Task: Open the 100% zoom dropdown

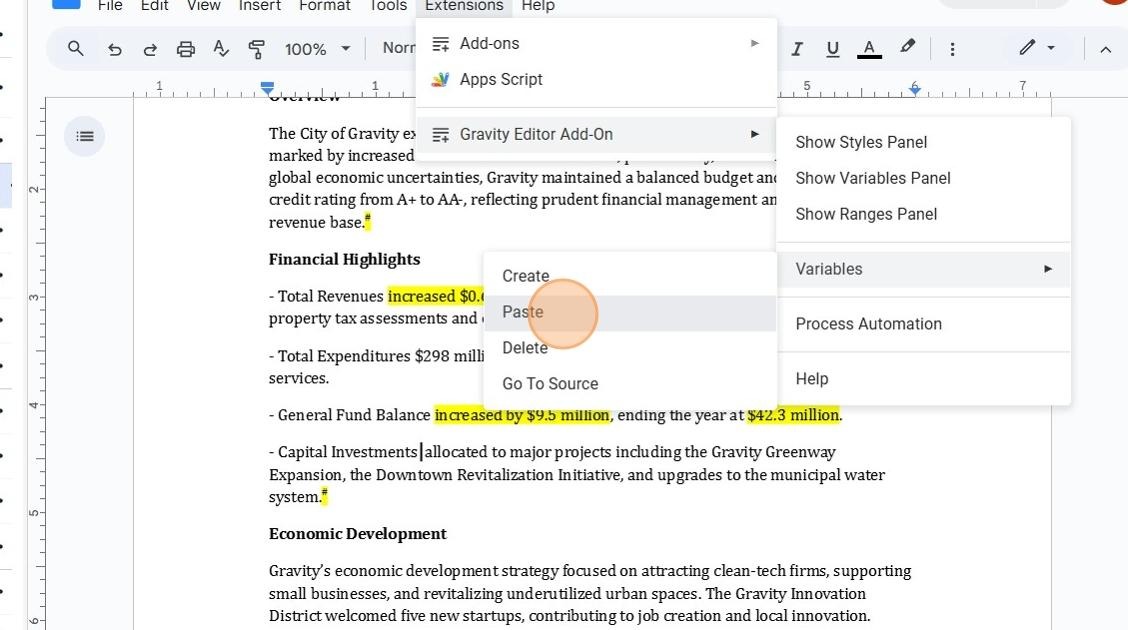Action: 317,49
